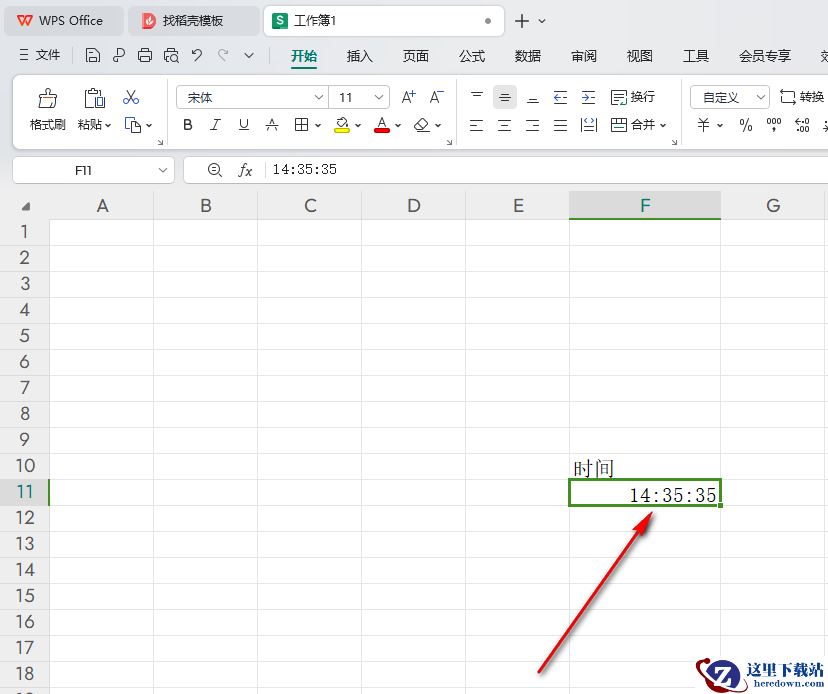This screenshot has height=694, width=828.
Task: Toggle middle vertical alignment
Action: click(505, 97)
